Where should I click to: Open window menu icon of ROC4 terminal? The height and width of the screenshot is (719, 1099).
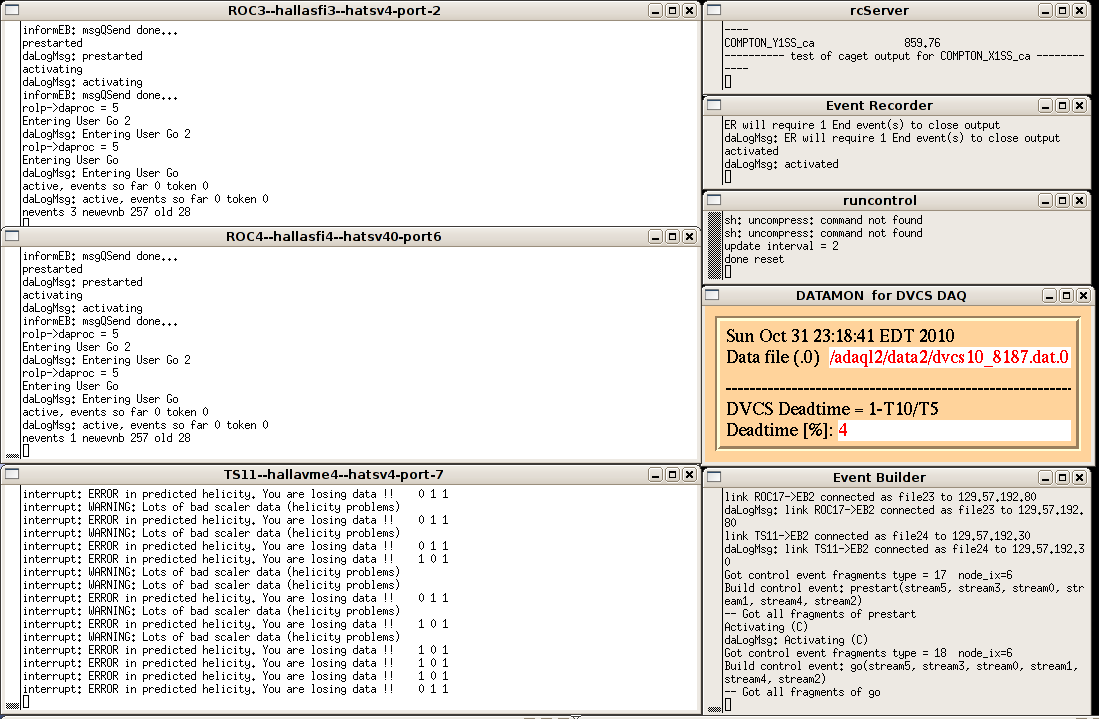(x=11, y=236)
